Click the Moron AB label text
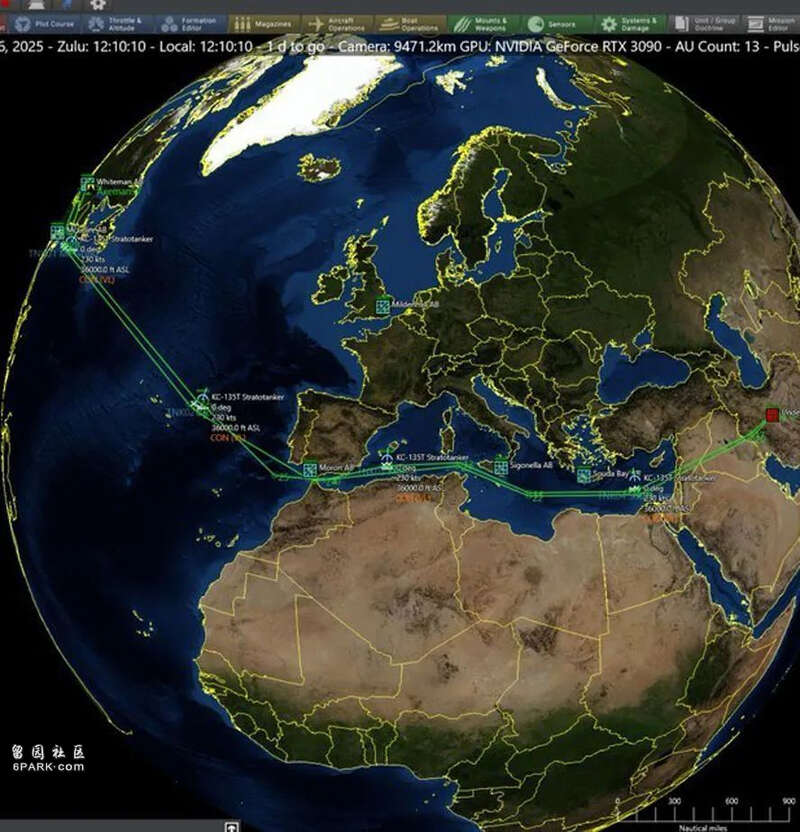This screenshot has height=832, width=800. pos(336,468)
